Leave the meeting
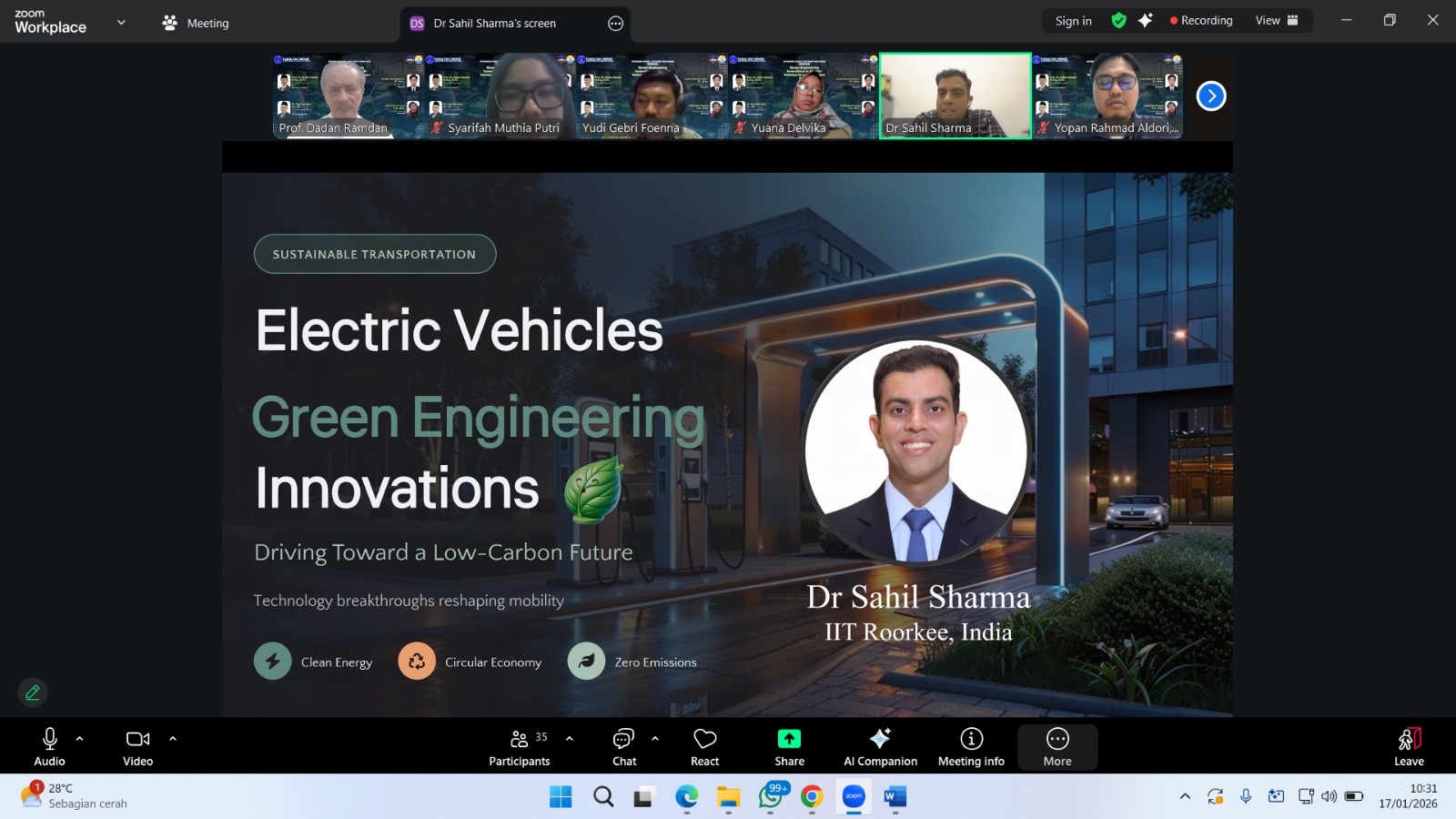This screenshot has width=1456, height=819. point(1409,739)
